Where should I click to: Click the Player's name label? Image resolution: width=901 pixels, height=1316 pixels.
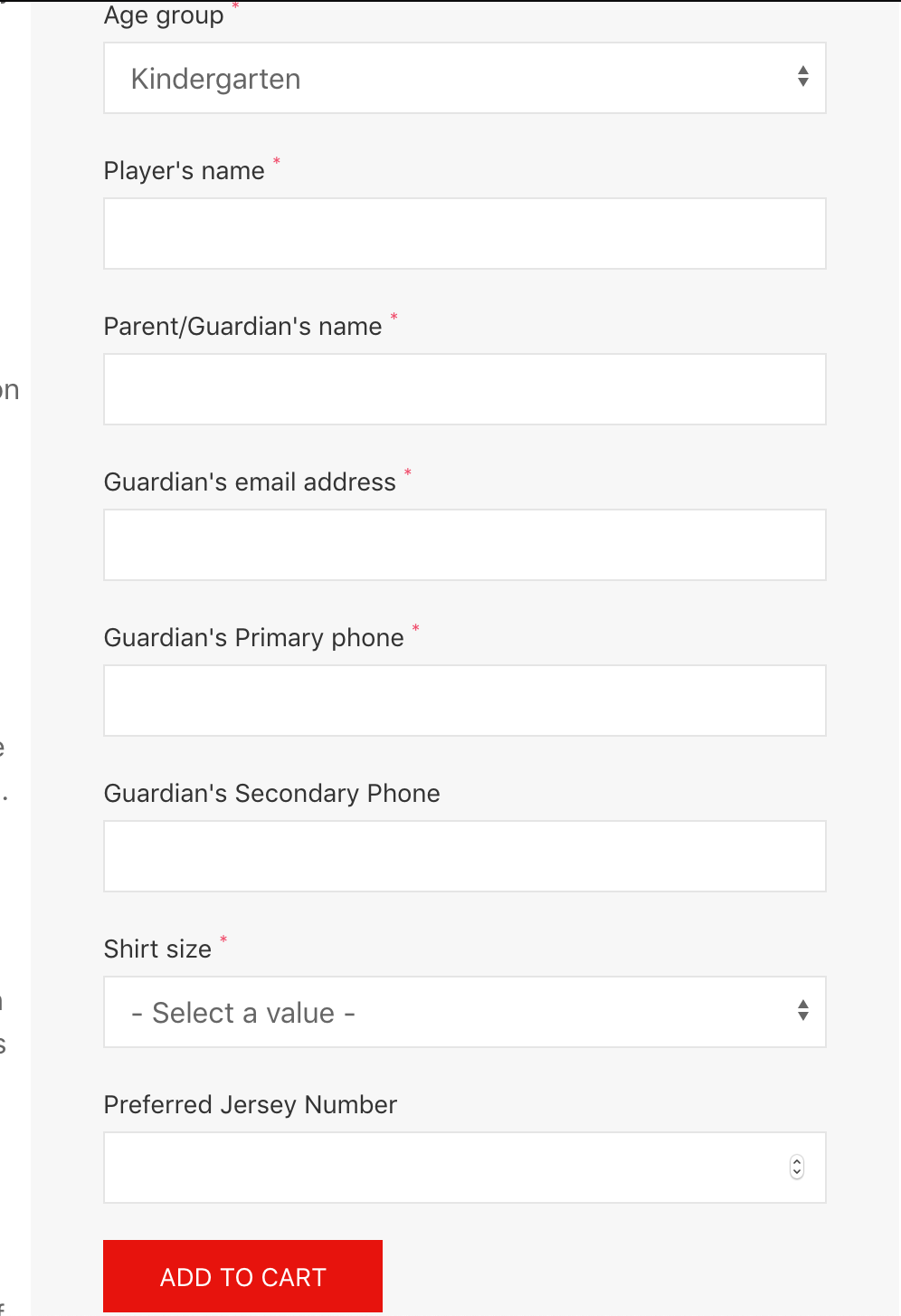pos(185,170)
